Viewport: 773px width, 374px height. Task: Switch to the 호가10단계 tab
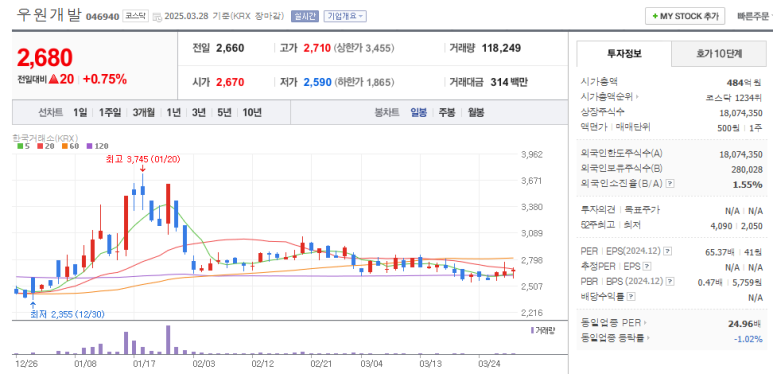coord(719,54)
